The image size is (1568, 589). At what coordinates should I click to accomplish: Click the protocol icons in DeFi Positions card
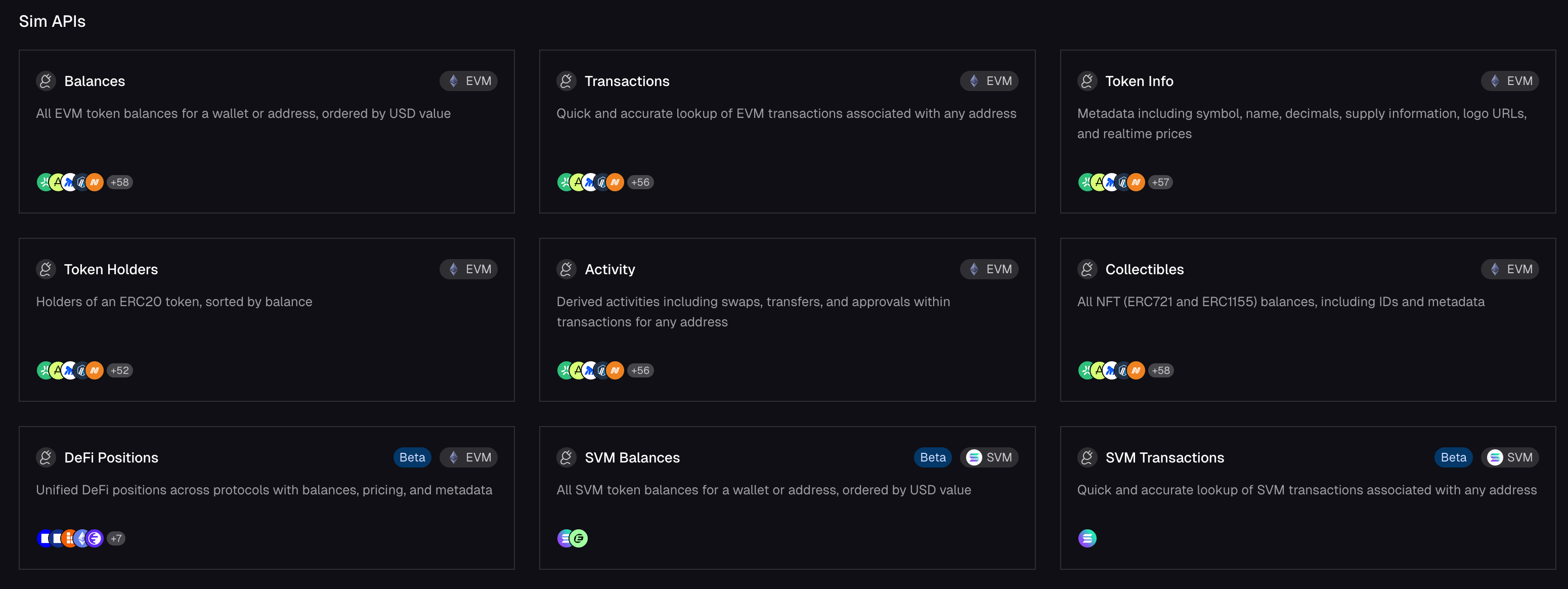[70, 538]
